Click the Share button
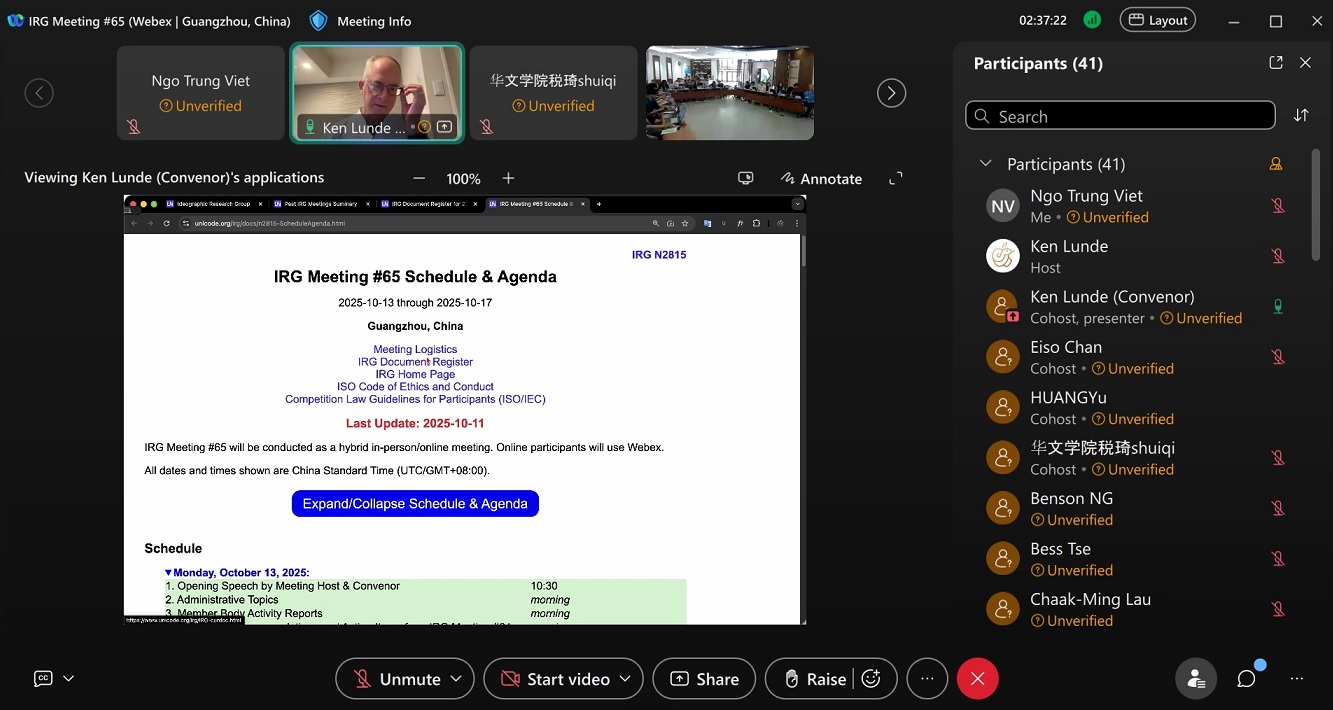The height and width of the screenshot is (710, 1333). point(704,679)
